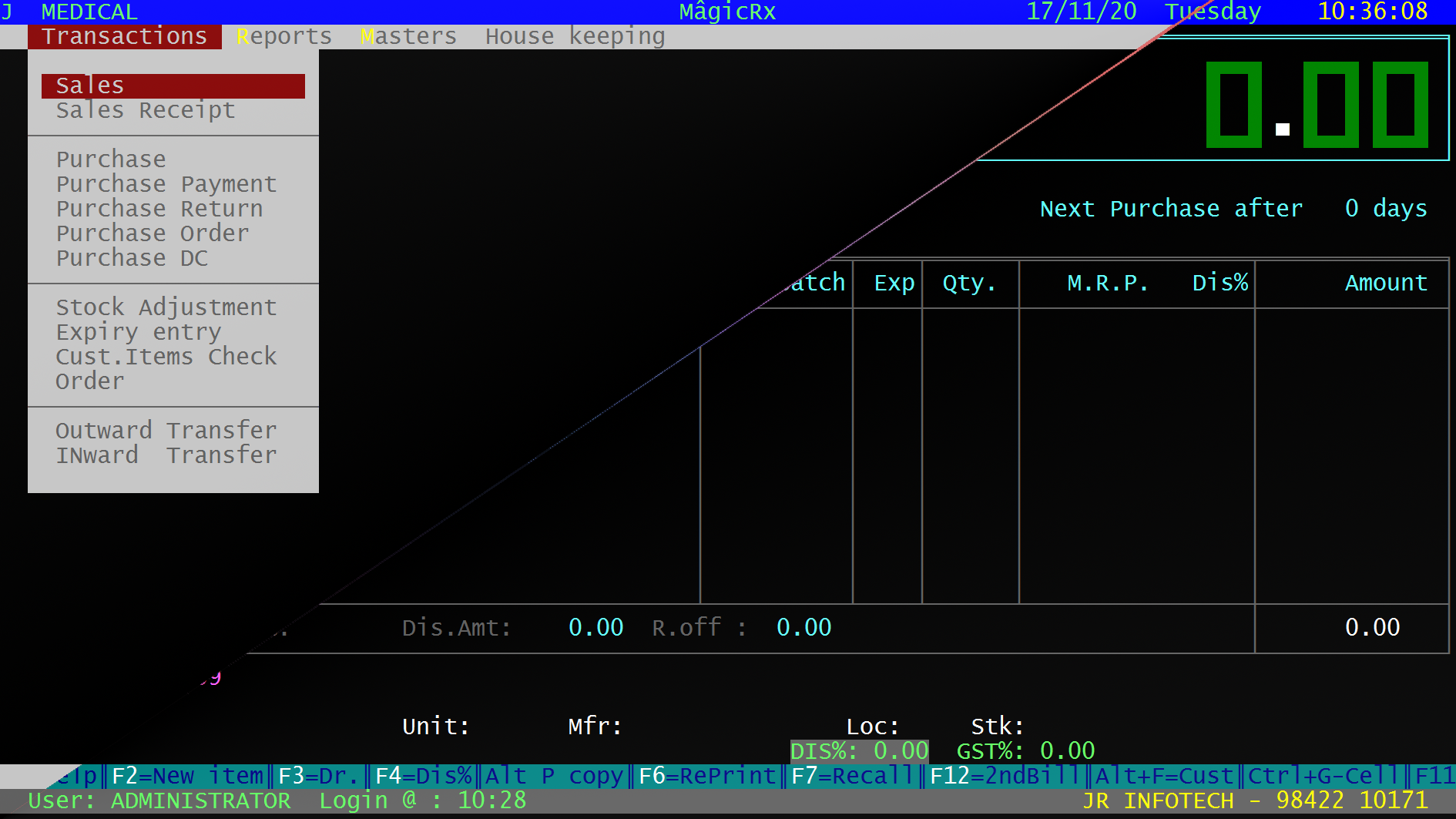Open Expiry entry option
Screen dimensions: 1456x819
point(138,332)
